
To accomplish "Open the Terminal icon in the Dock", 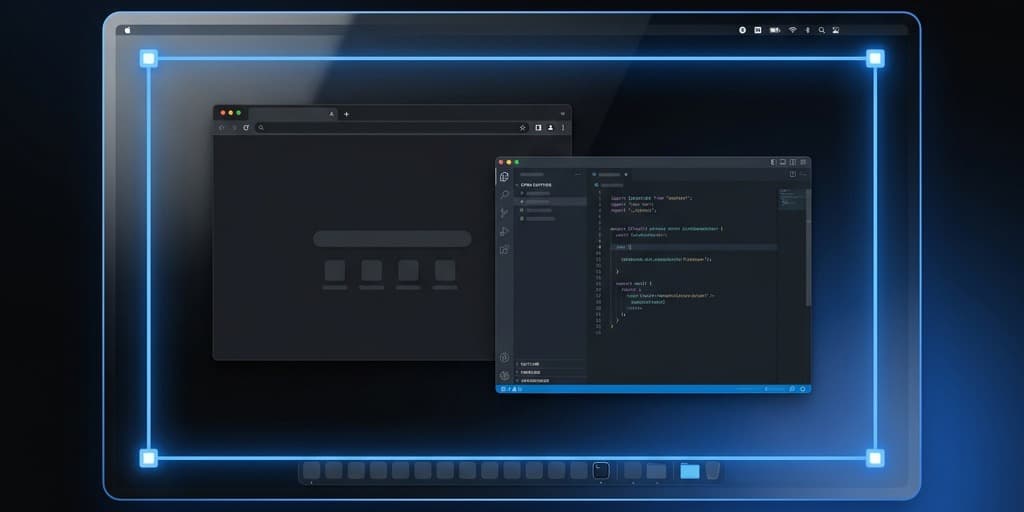I will point(601,470).
